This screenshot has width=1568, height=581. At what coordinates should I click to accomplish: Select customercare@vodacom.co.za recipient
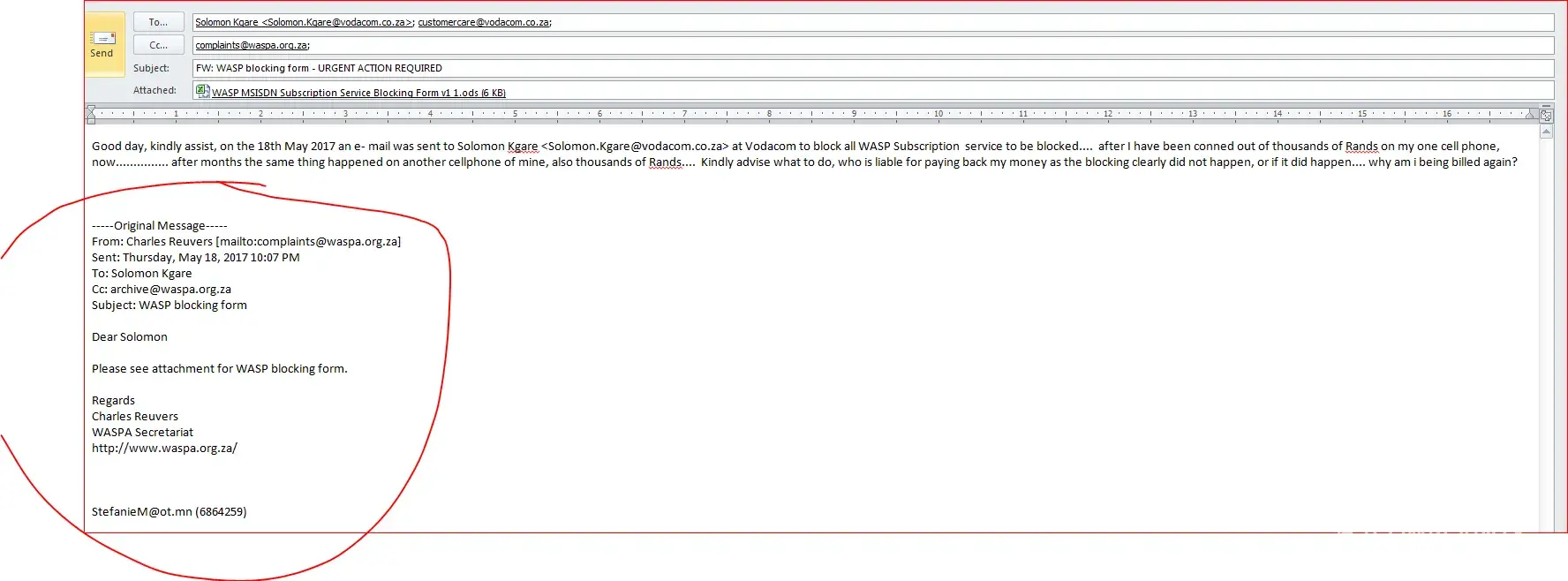[x=484, y=22]
